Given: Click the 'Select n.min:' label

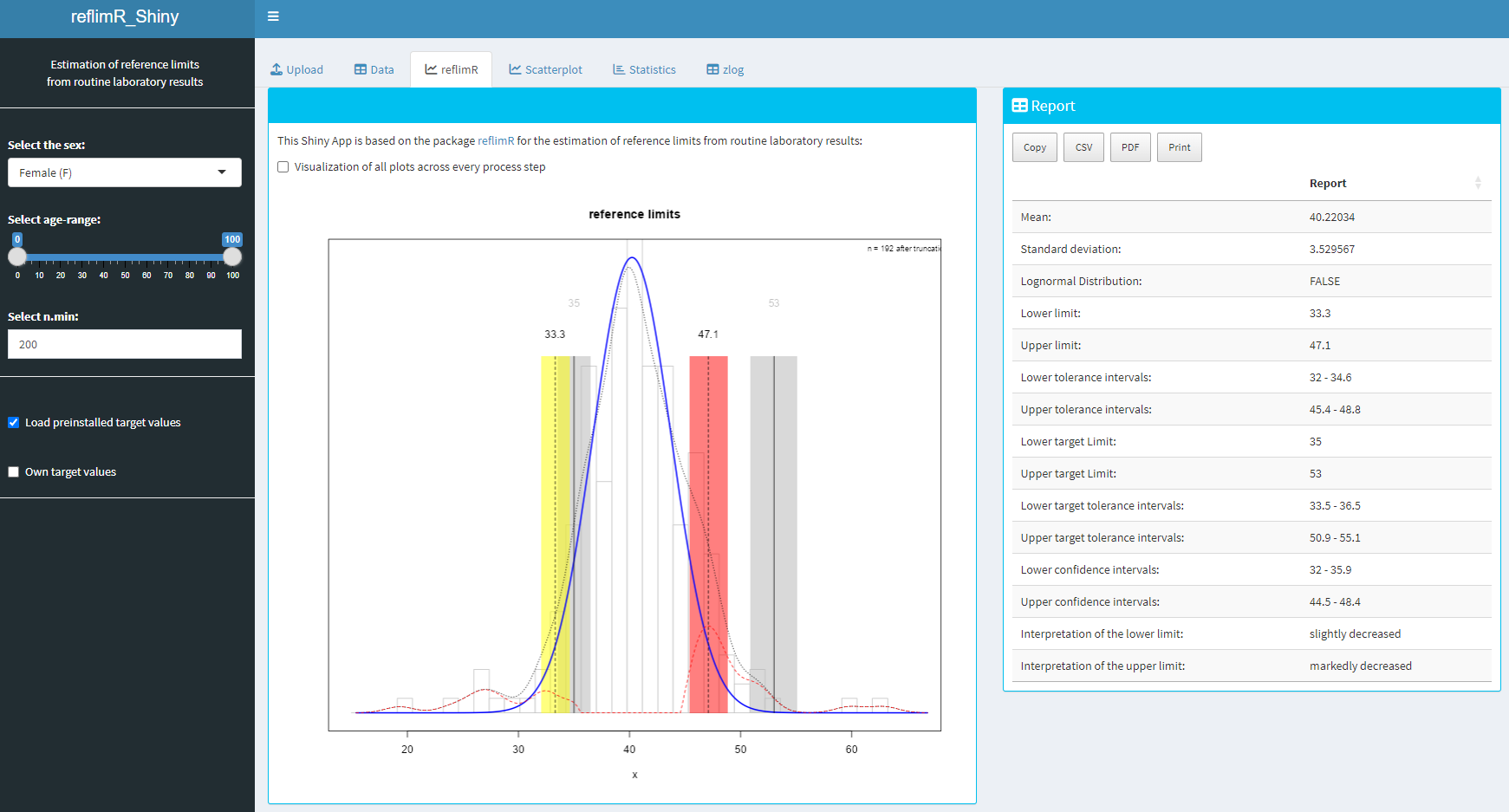Looking at the screenshot, I should 43,317.
